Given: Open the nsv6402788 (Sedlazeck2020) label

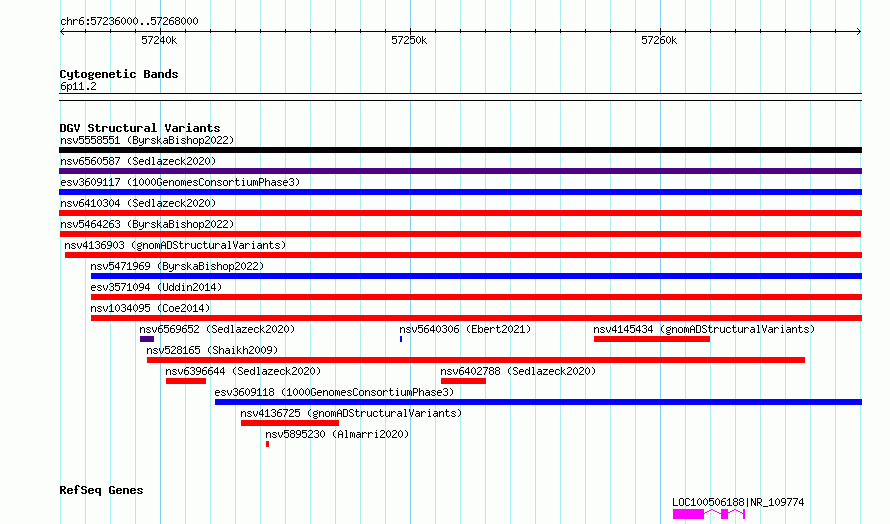Looking at the screenshot, I should point(518,371).
